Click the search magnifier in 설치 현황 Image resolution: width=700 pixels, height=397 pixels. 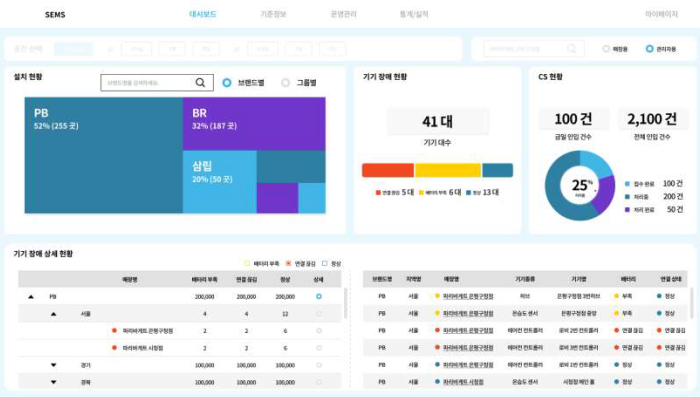(200, 83)
